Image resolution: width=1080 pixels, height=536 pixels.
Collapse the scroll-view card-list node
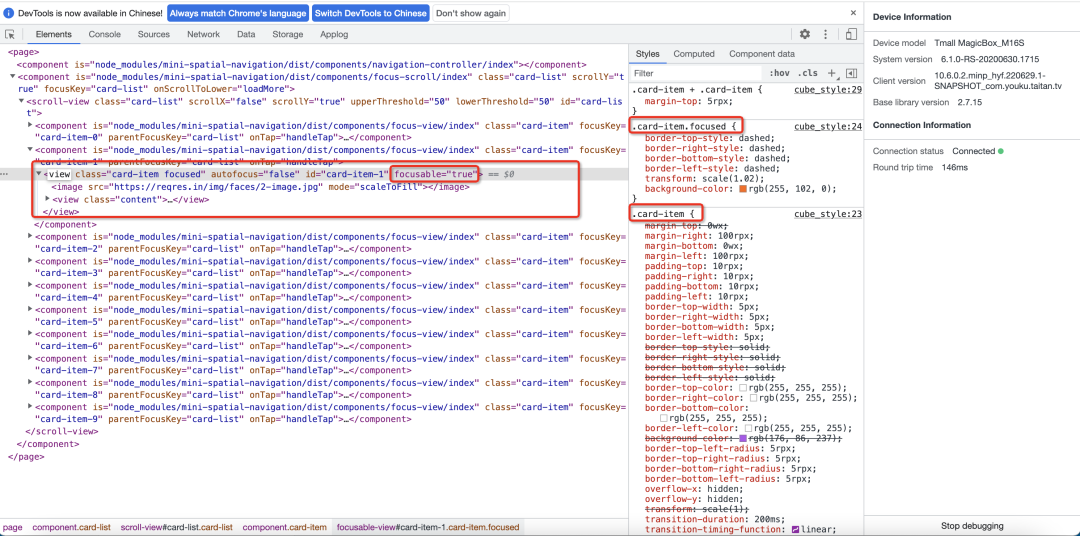pyautogui.click(x=21, y=101)
